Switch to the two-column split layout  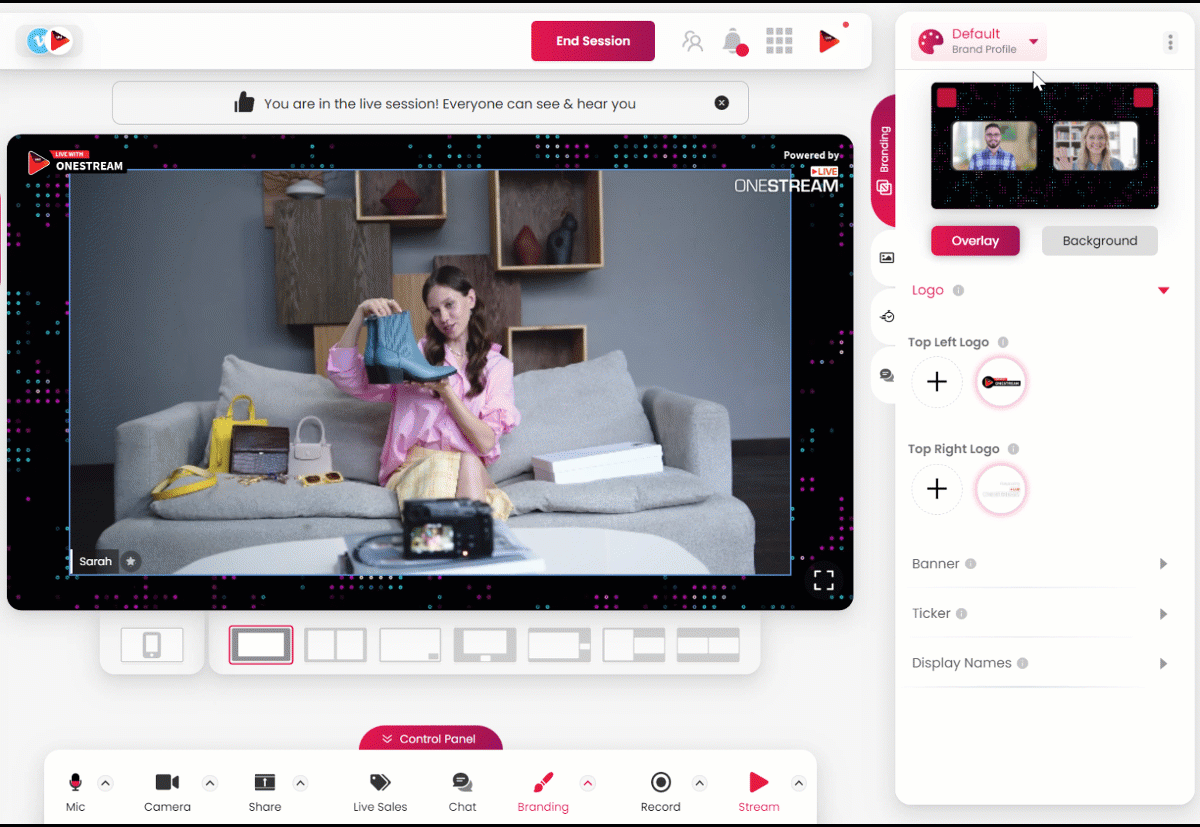(335, 645)
